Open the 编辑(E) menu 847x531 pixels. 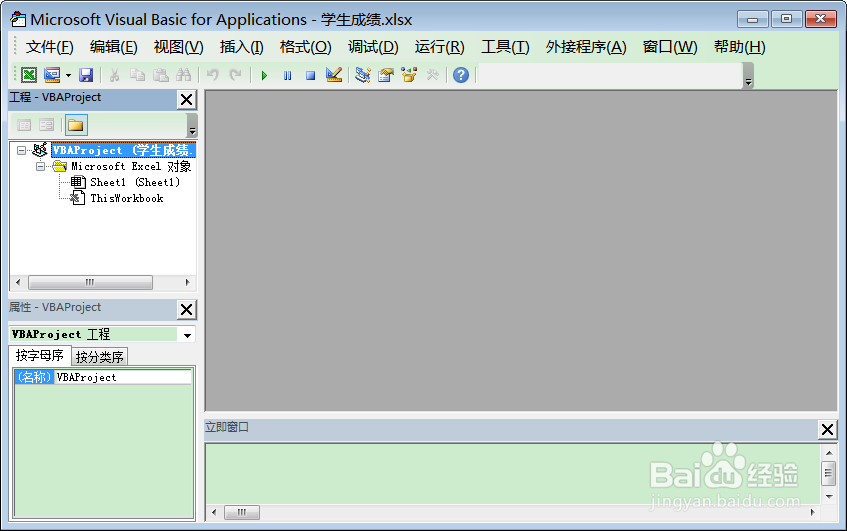click(x=113, y=47)
